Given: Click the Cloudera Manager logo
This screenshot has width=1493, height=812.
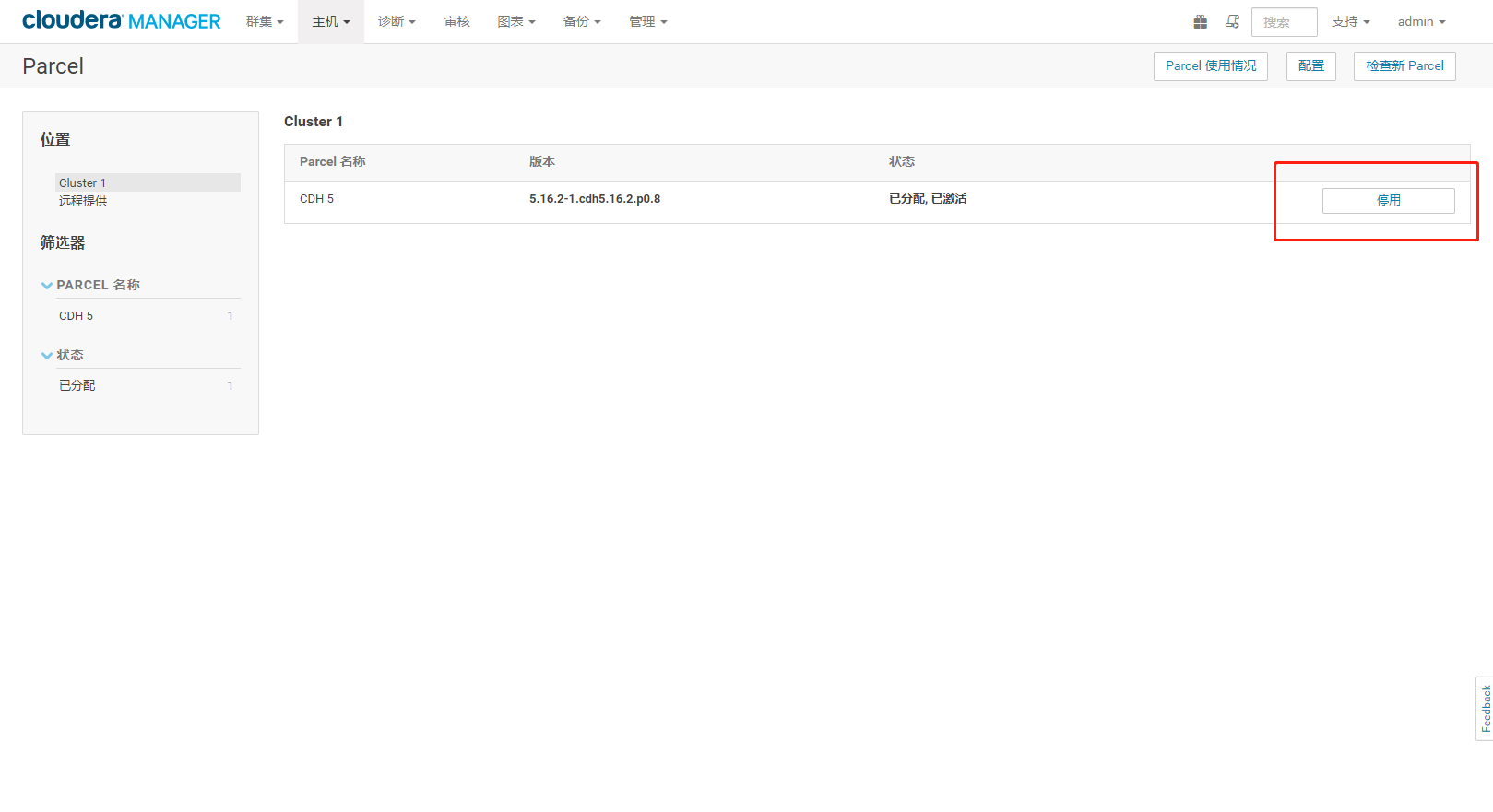Looking at the screenshot, I should point(122,20).
